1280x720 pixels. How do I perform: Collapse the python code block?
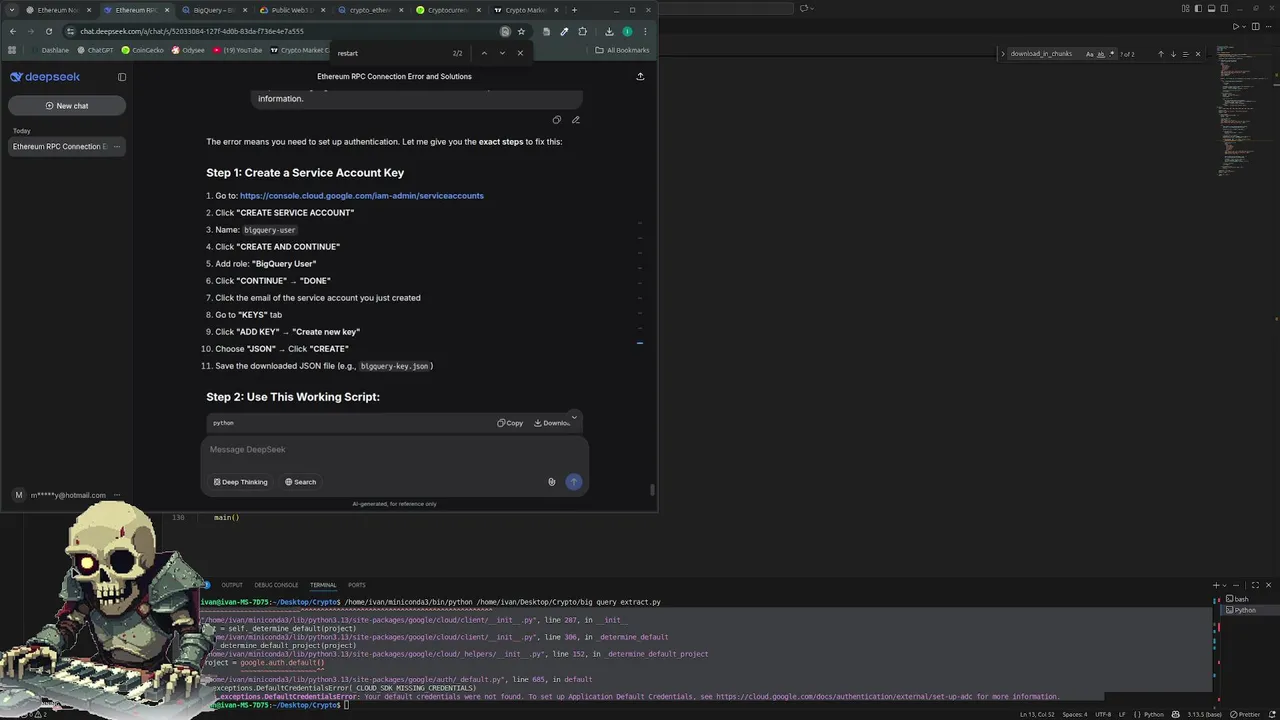(574, 417)
